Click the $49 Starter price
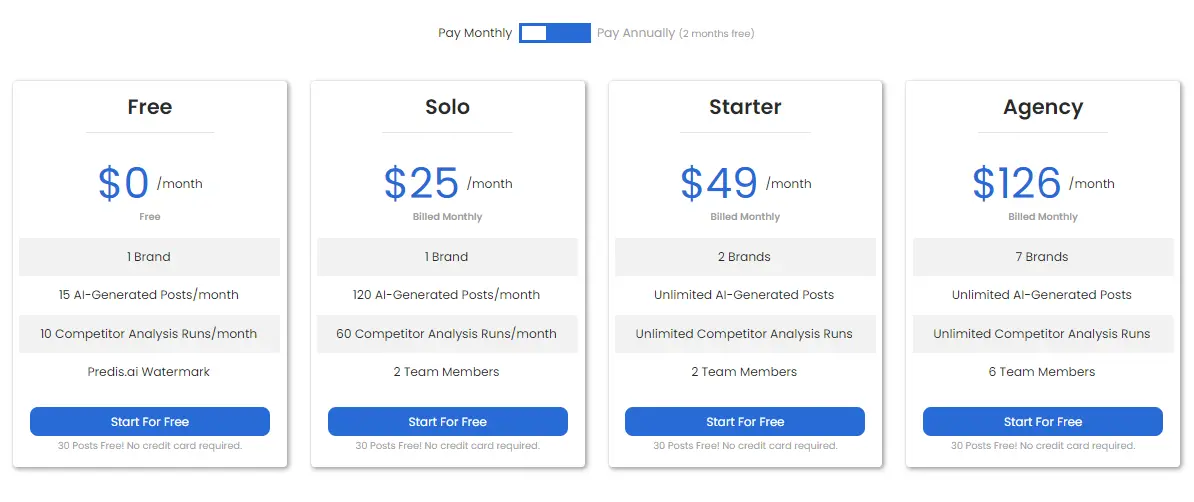The image size is (1194, 502). coord(719,183)
